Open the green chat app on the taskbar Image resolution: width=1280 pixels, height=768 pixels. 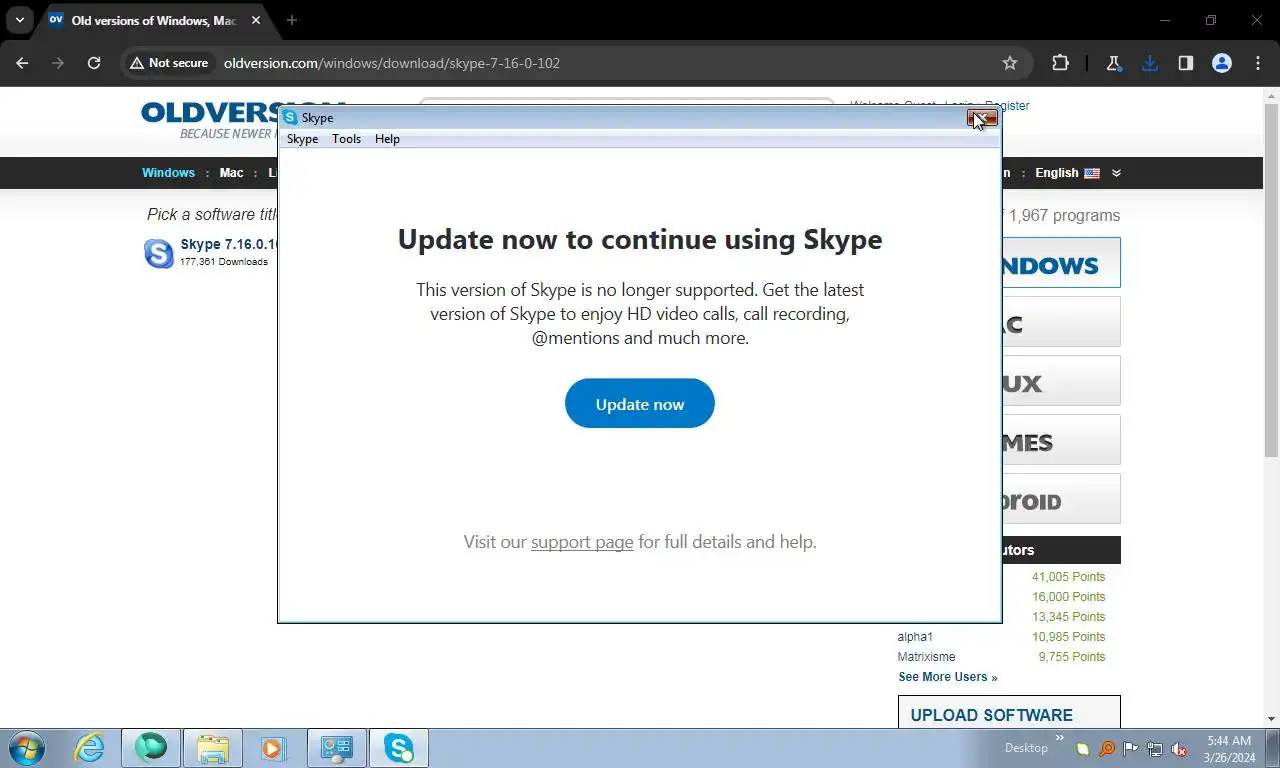click(x=151, y=748)
